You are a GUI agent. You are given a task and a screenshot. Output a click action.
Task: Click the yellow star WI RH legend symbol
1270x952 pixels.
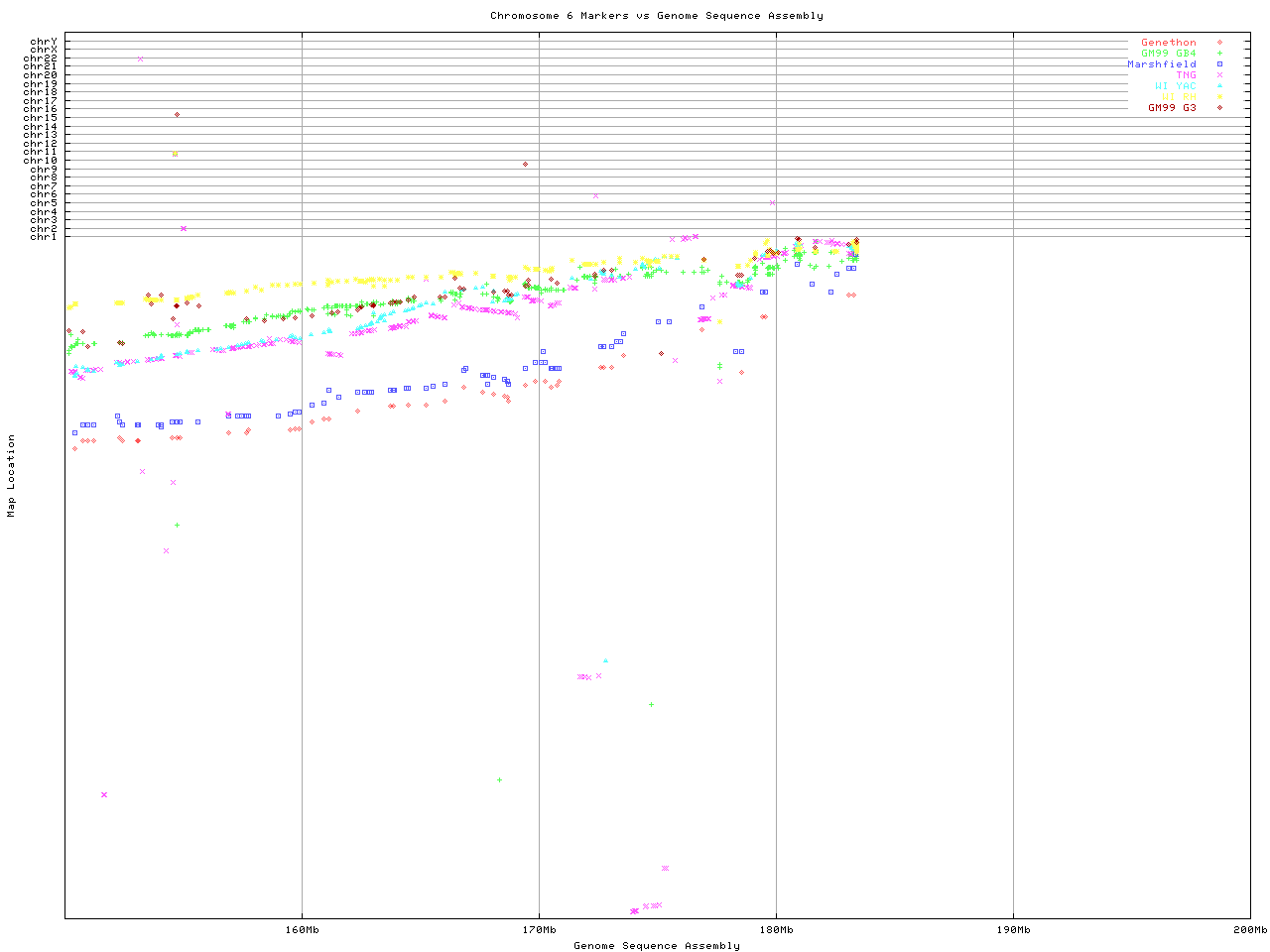1219,97
